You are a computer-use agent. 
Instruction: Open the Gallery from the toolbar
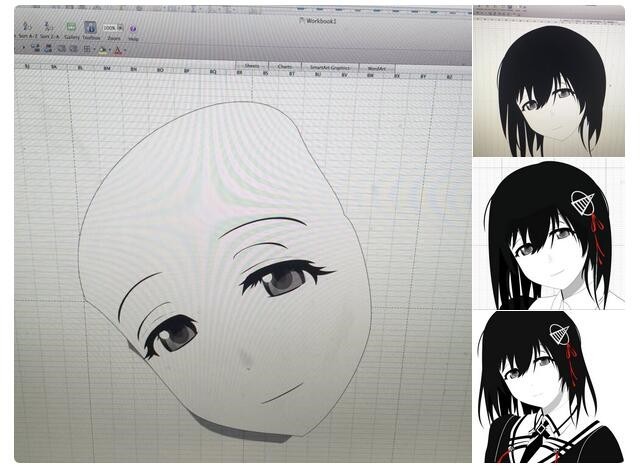point(72,27)
